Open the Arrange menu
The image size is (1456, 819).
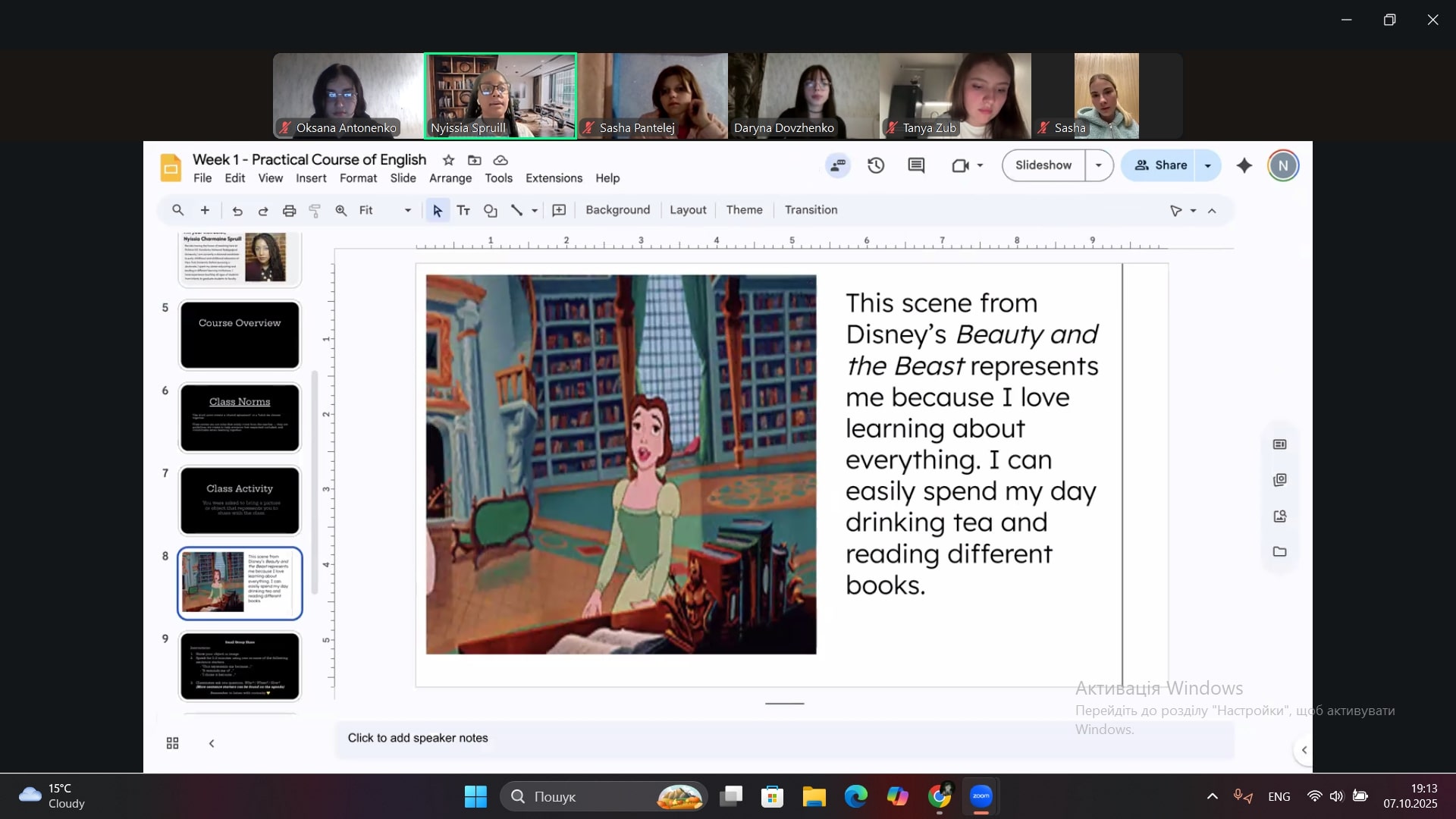point(450,178)
